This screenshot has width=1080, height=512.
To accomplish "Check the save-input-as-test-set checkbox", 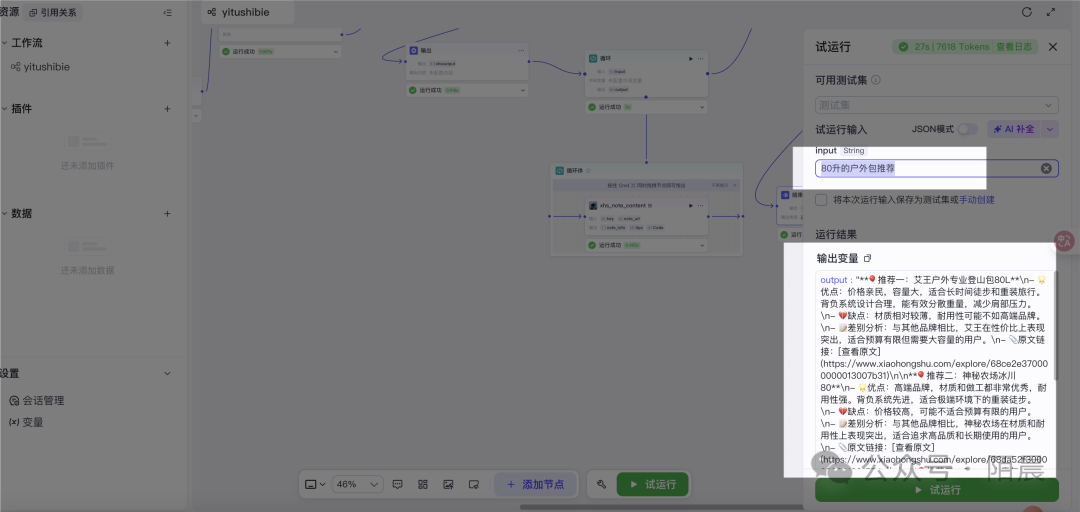I will [821, 200].
